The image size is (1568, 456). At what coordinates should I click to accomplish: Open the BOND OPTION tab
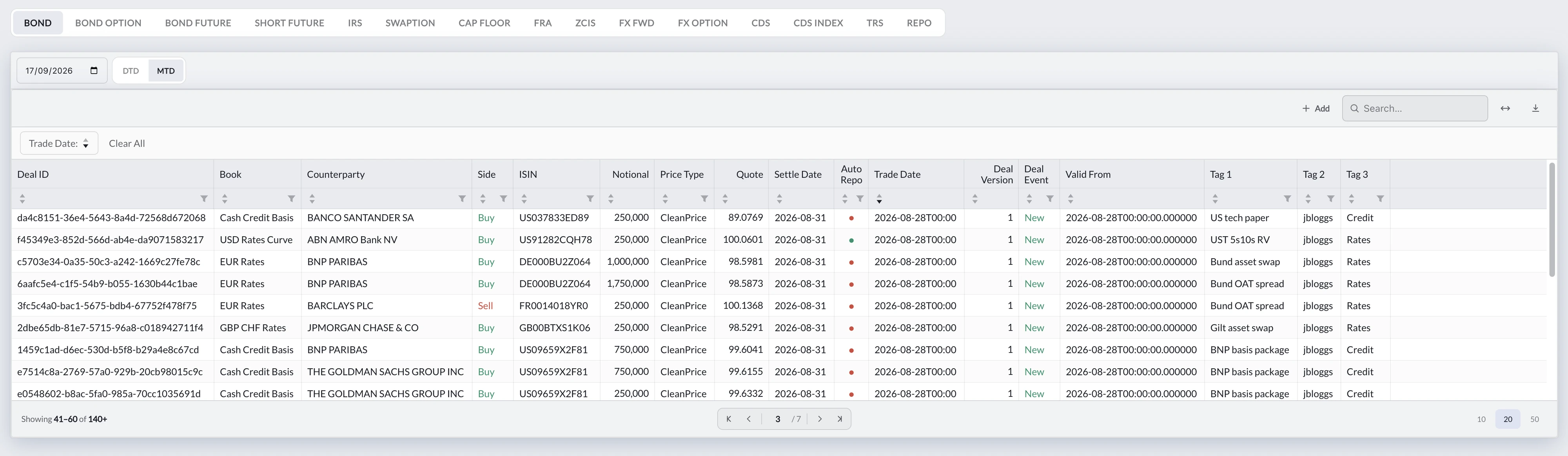click(x=108, y=23)
